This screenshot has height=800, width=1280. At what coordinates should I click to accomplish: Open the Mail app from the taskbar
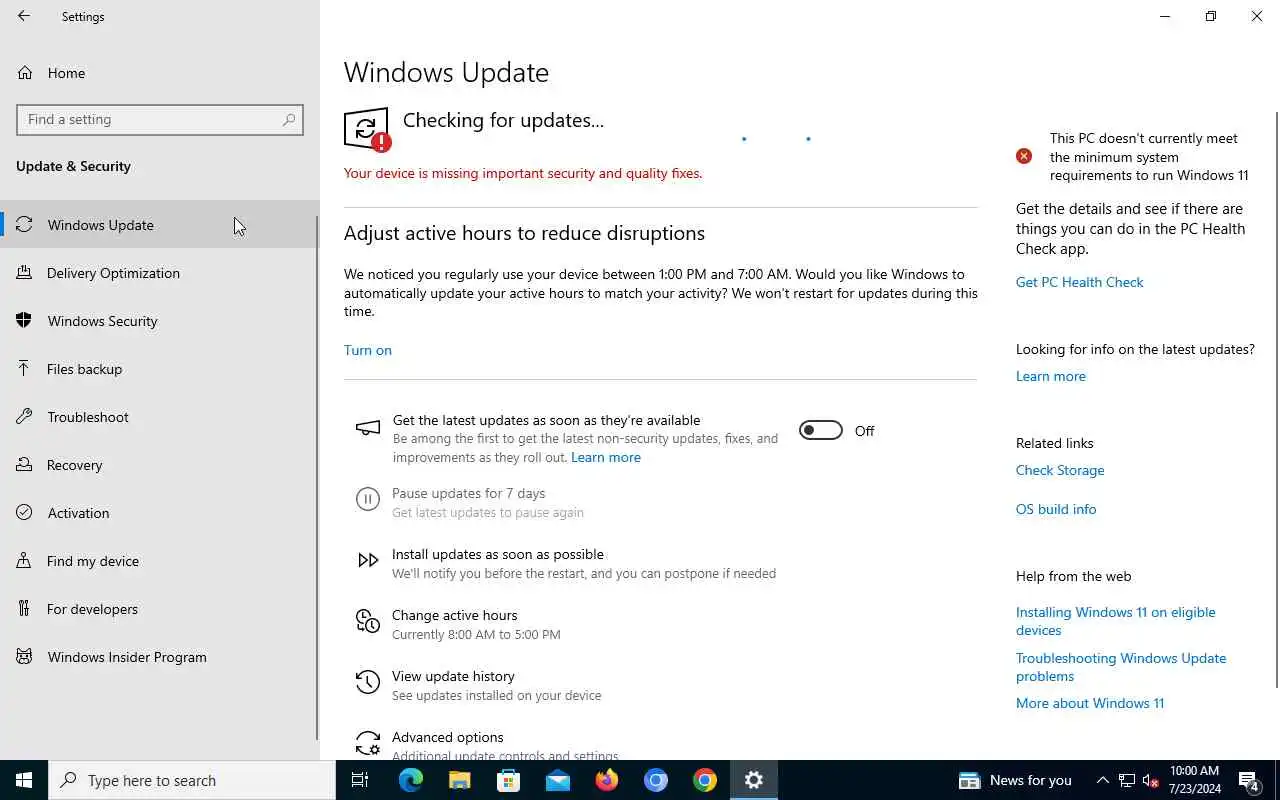(x=557, y=780)
